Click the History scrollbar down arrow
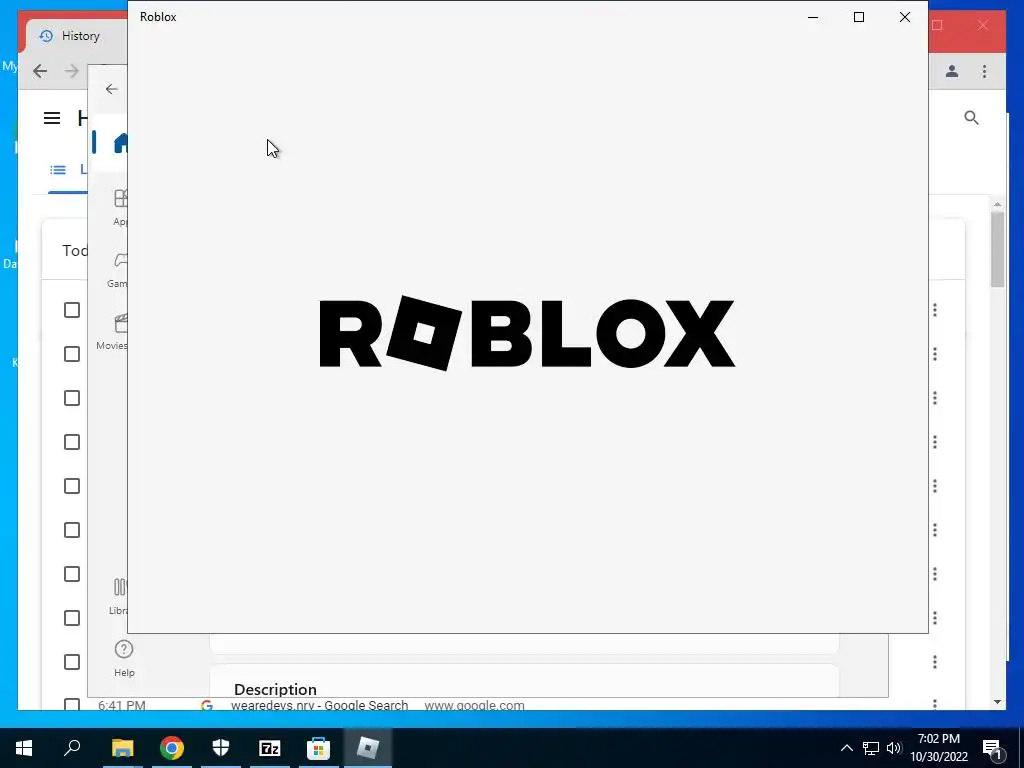 [x=997, y=702]
